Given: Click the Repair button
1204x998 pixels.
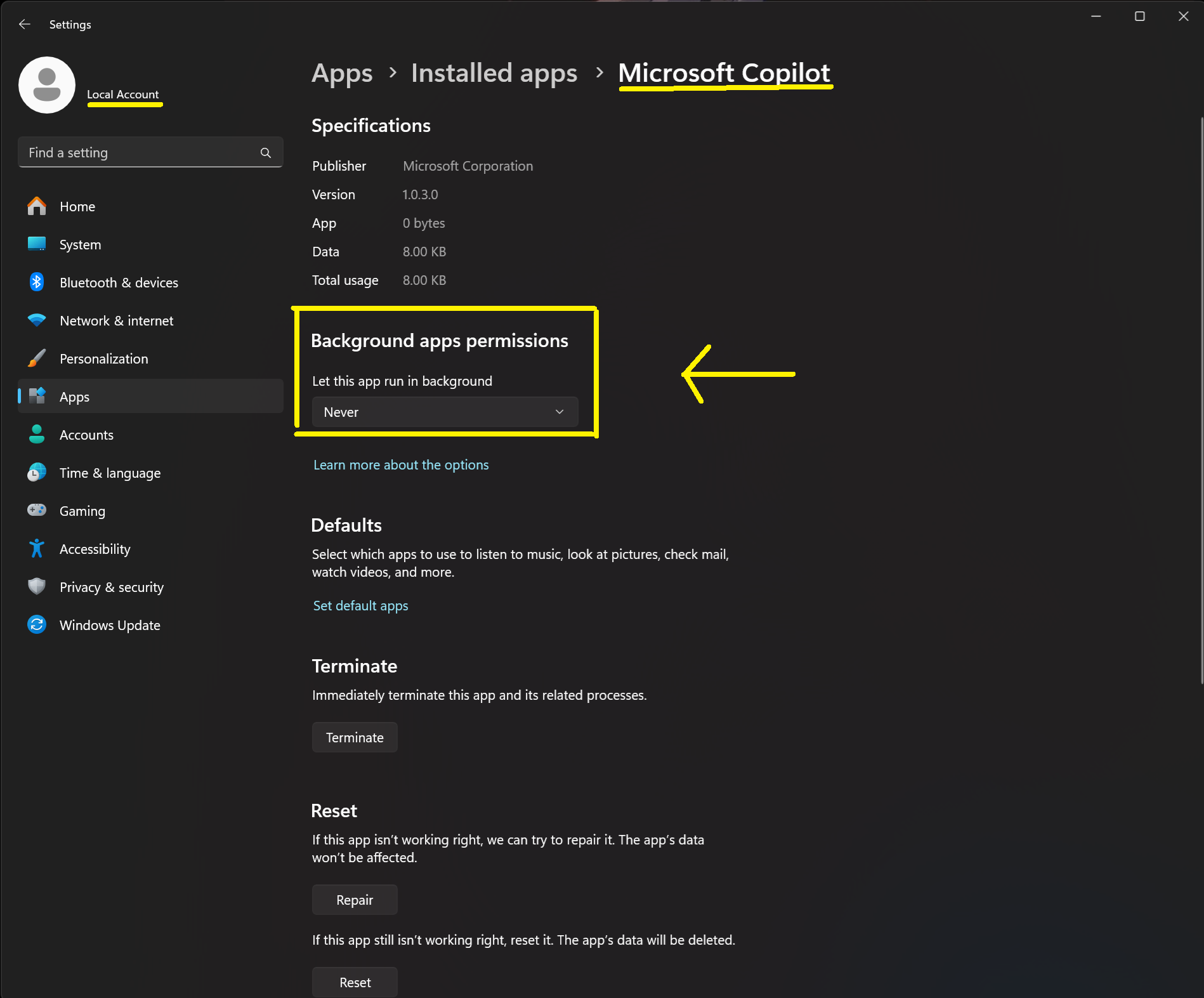Looking at the screenshot, I should pos(355,900).
